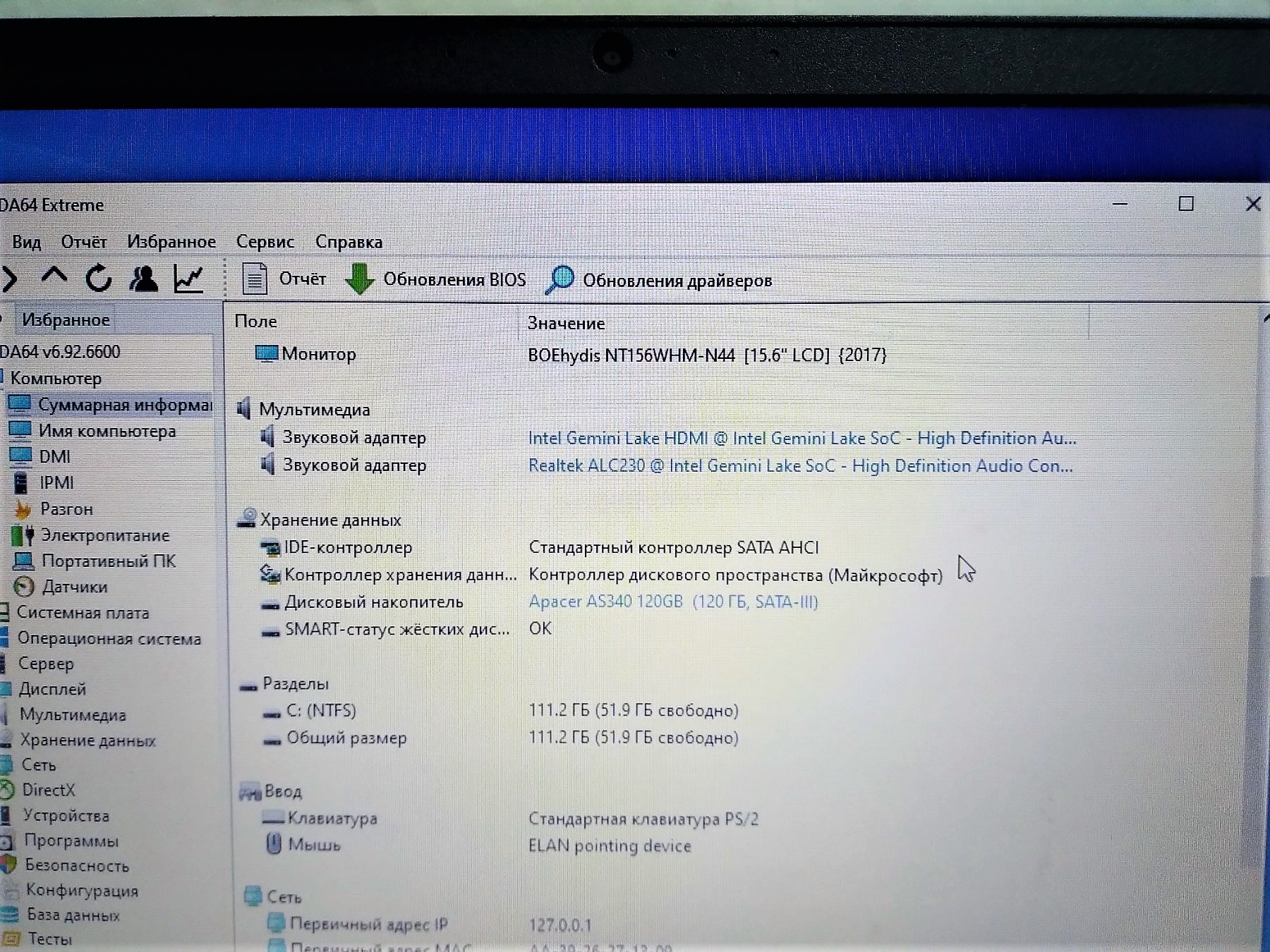Click the Refresh toolbar icon

coord(99,279)
